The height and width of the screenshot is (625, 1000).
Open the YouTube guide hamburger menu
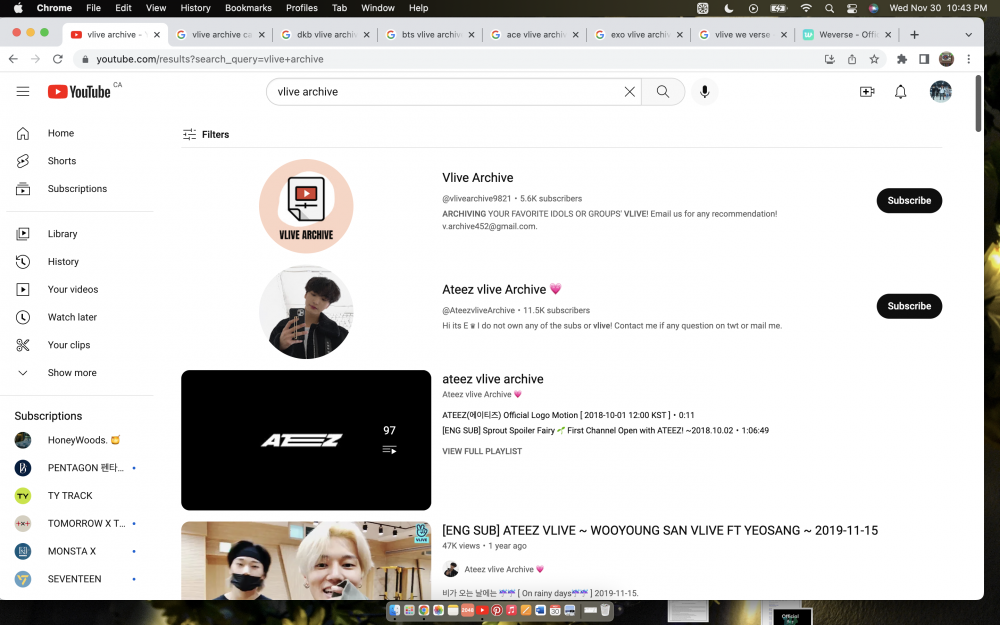click(x=23, y=92)
